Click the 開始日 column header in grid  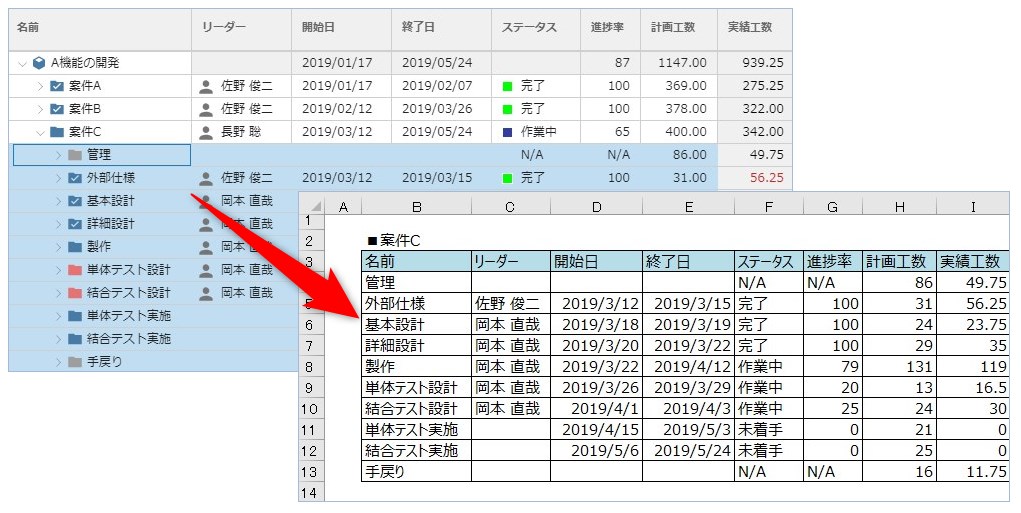click(319, 28)
